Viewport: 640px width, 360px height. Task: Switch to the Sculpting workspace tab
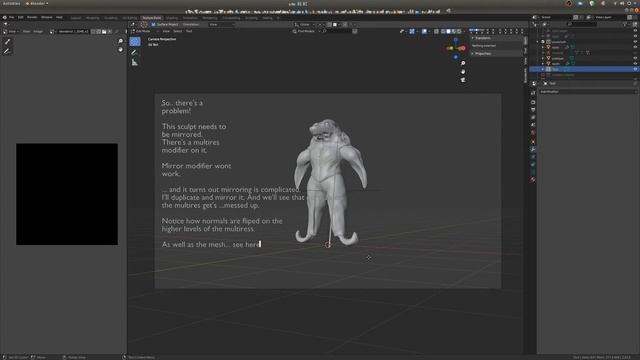tap(111, 18)
